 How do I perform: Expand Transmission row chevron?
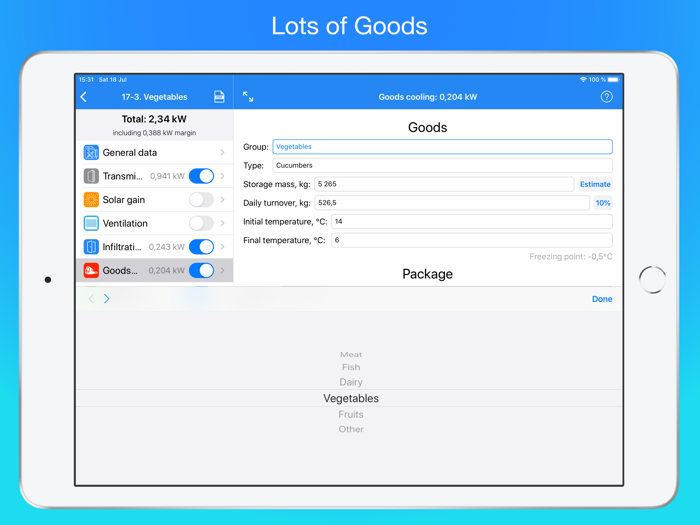point(222,176)
